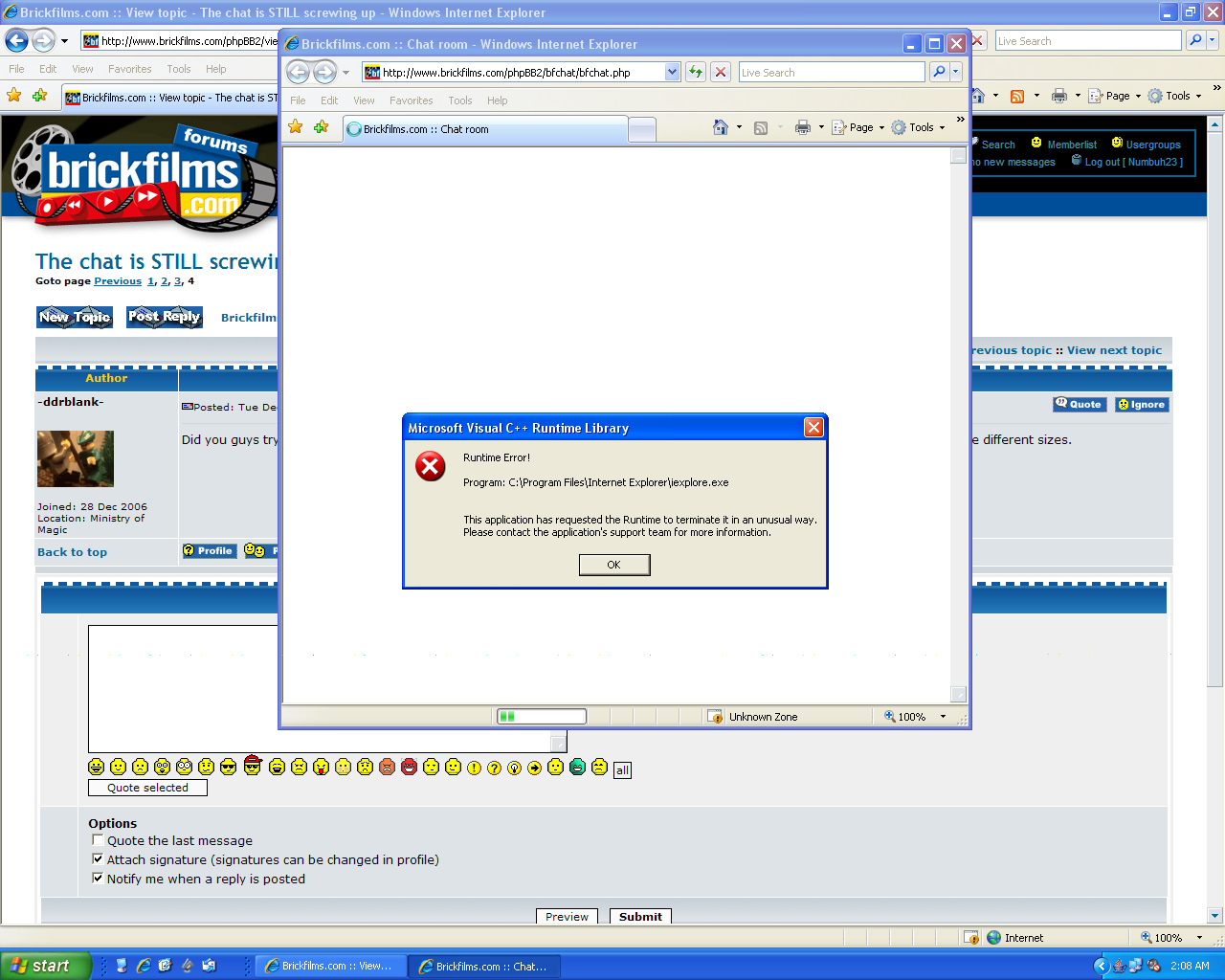Click the RSS feeds icon in Chat room window
The image size is (1225, 980).
click(761, 127)
